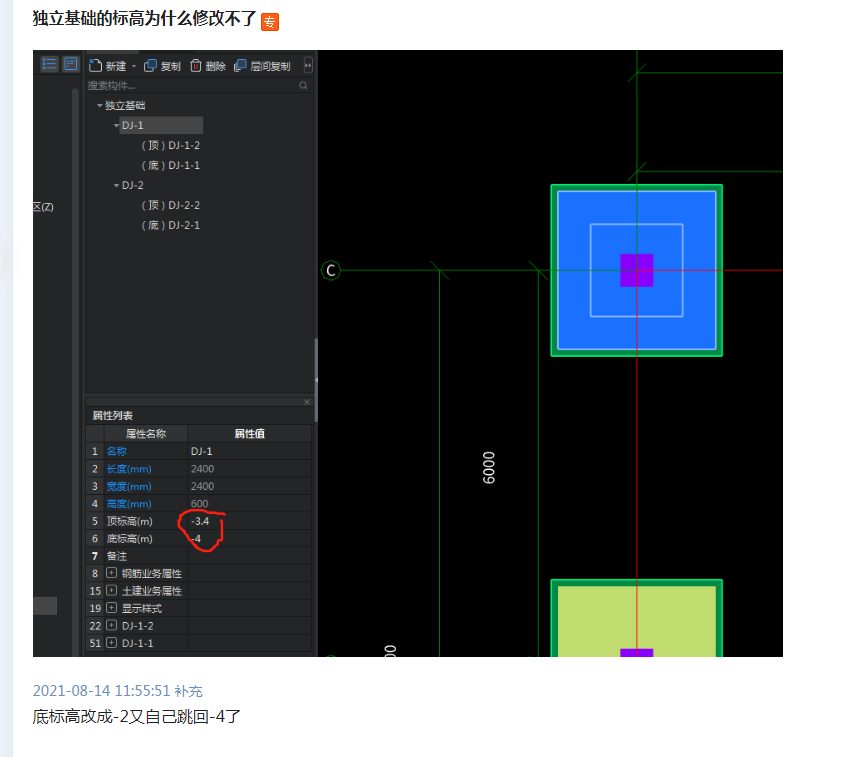Click the search magnifier icon

click(304, 86)
